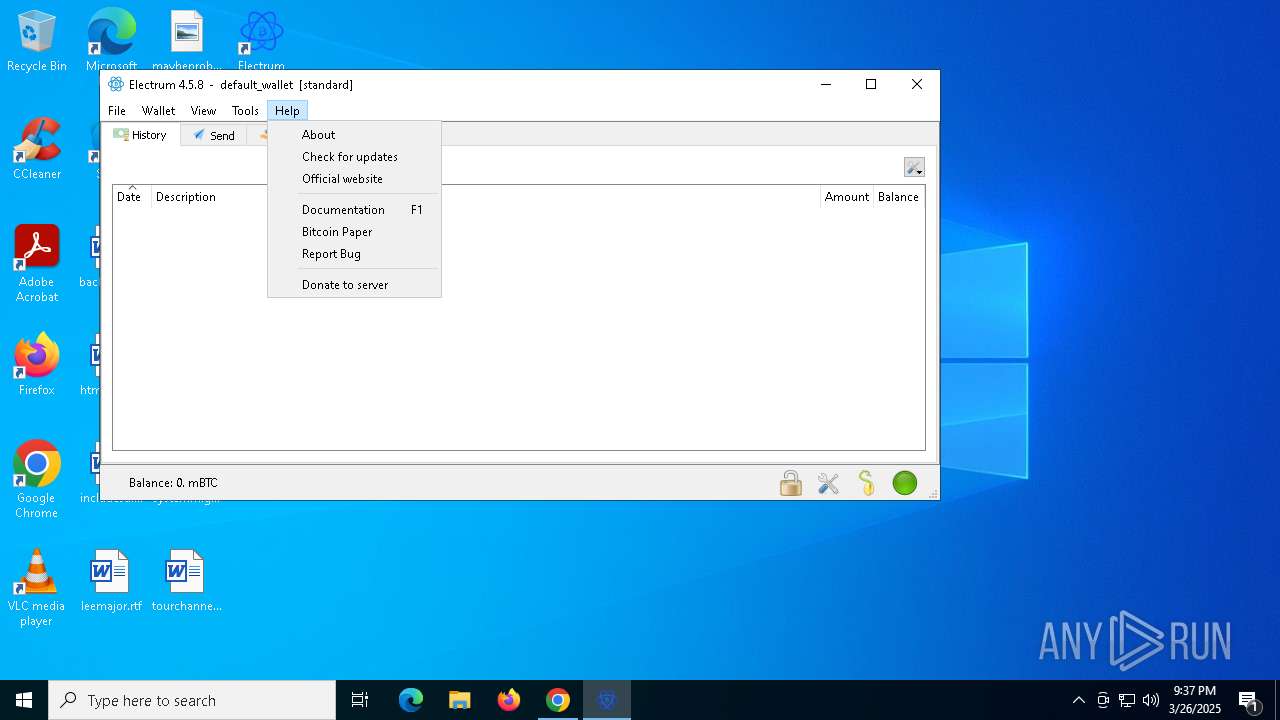Open the About menu entry
The image size is (1280, 720).
354,135
